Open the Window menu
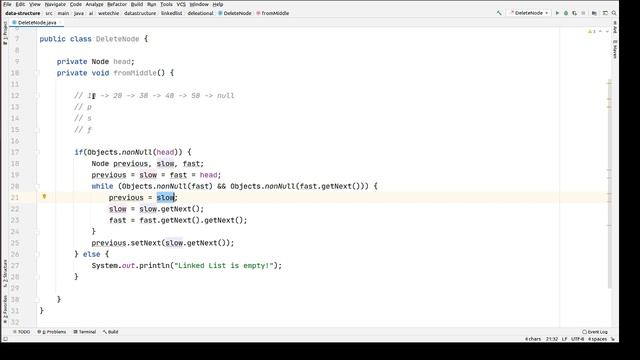 tap(199, 4)
